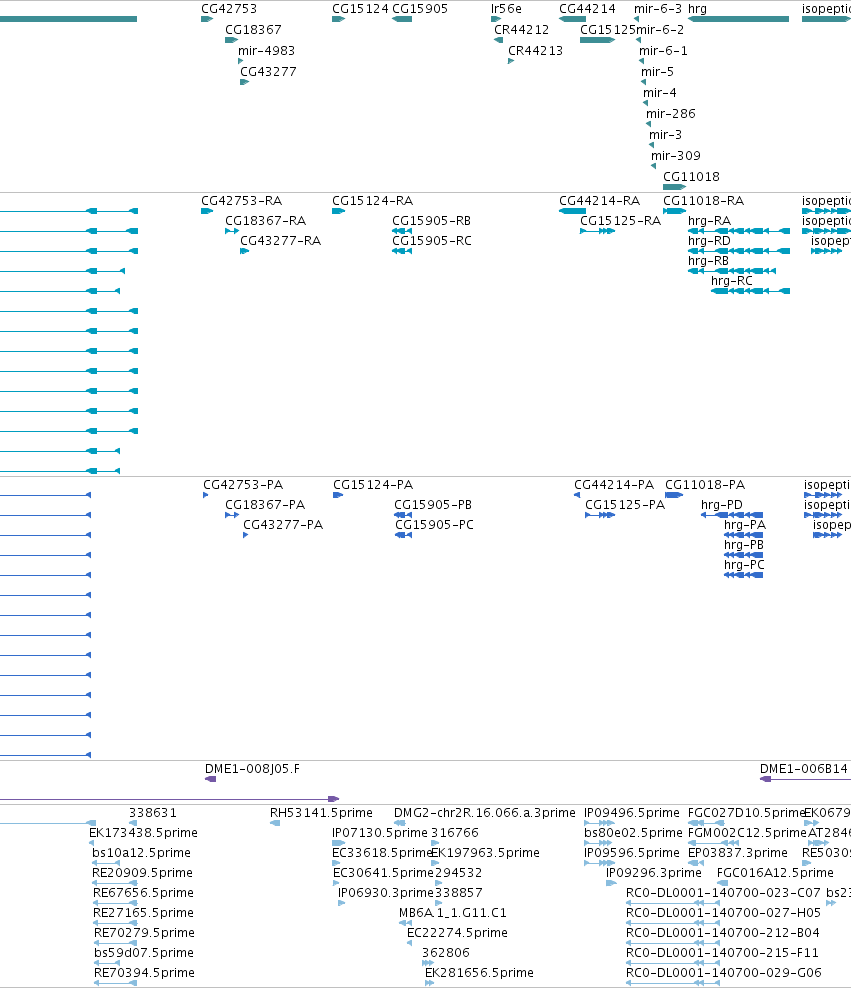The height and width of the screenshot is (988, 851).
Task: Select the IP09496.5prime EST label
Action: (x=632, y=813)
